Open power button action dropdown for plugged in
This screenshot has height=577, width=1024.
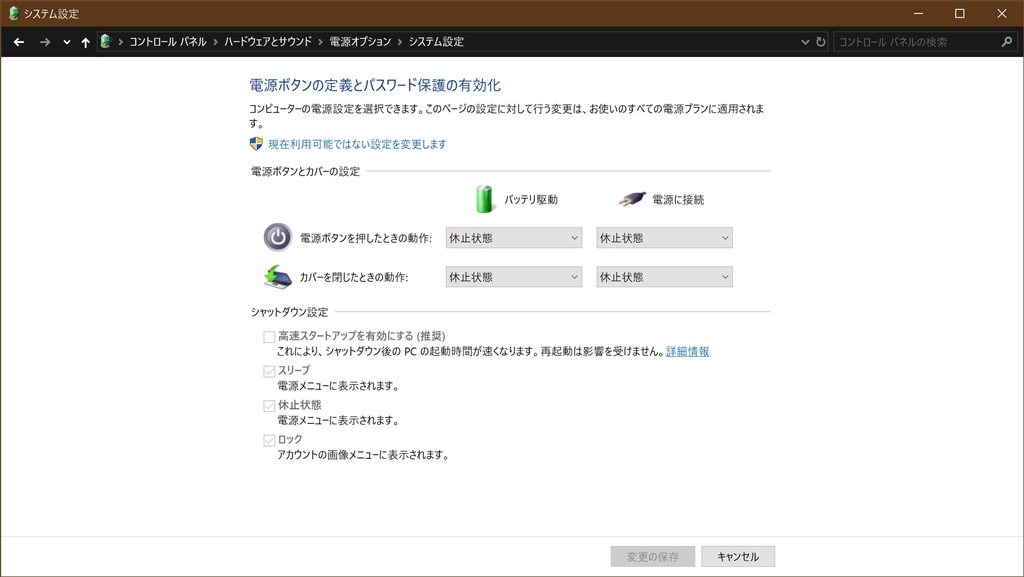[x=664, y=238]
